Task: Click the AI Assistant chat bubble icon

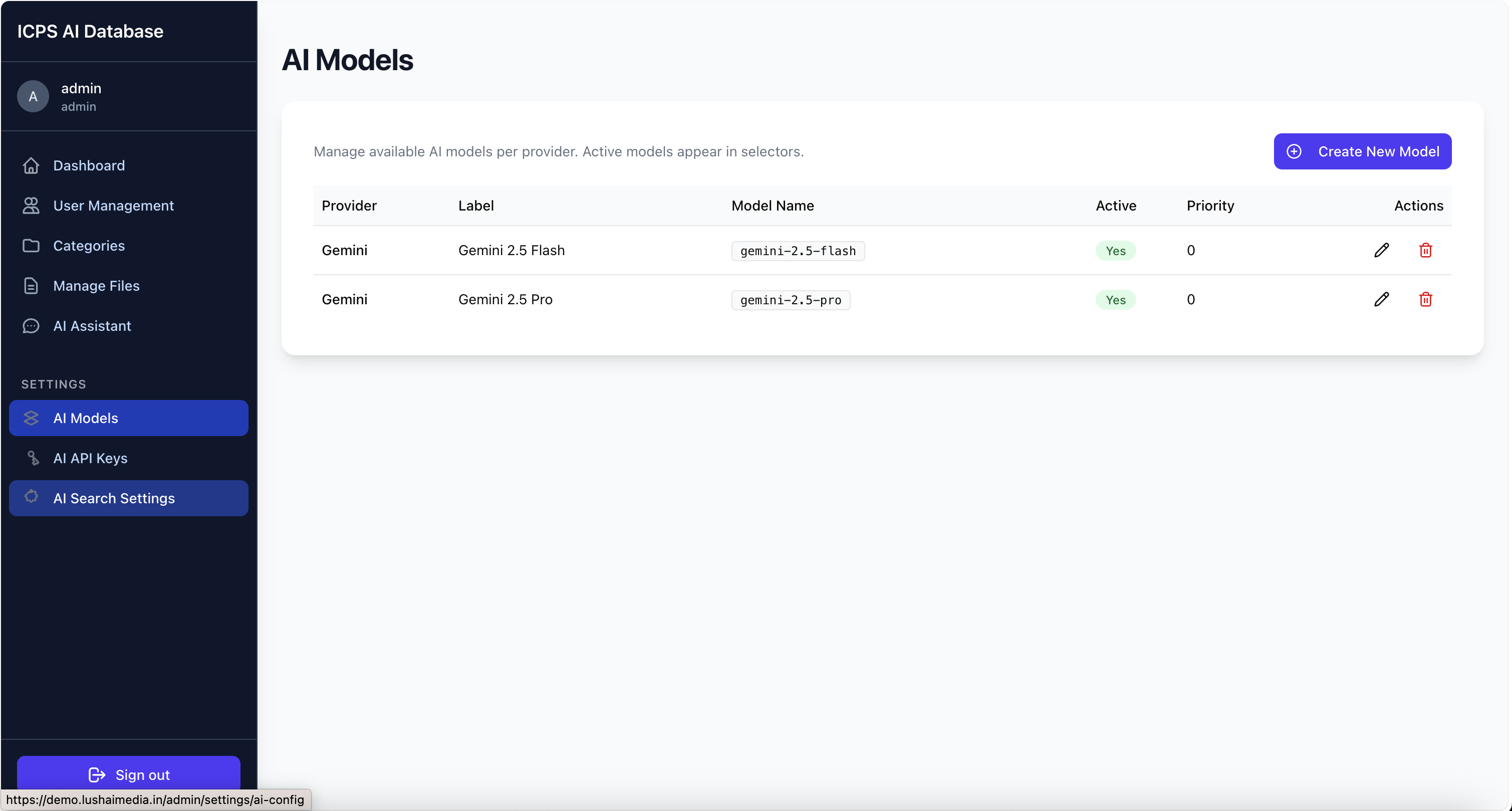Action: (x=31, y=326)
